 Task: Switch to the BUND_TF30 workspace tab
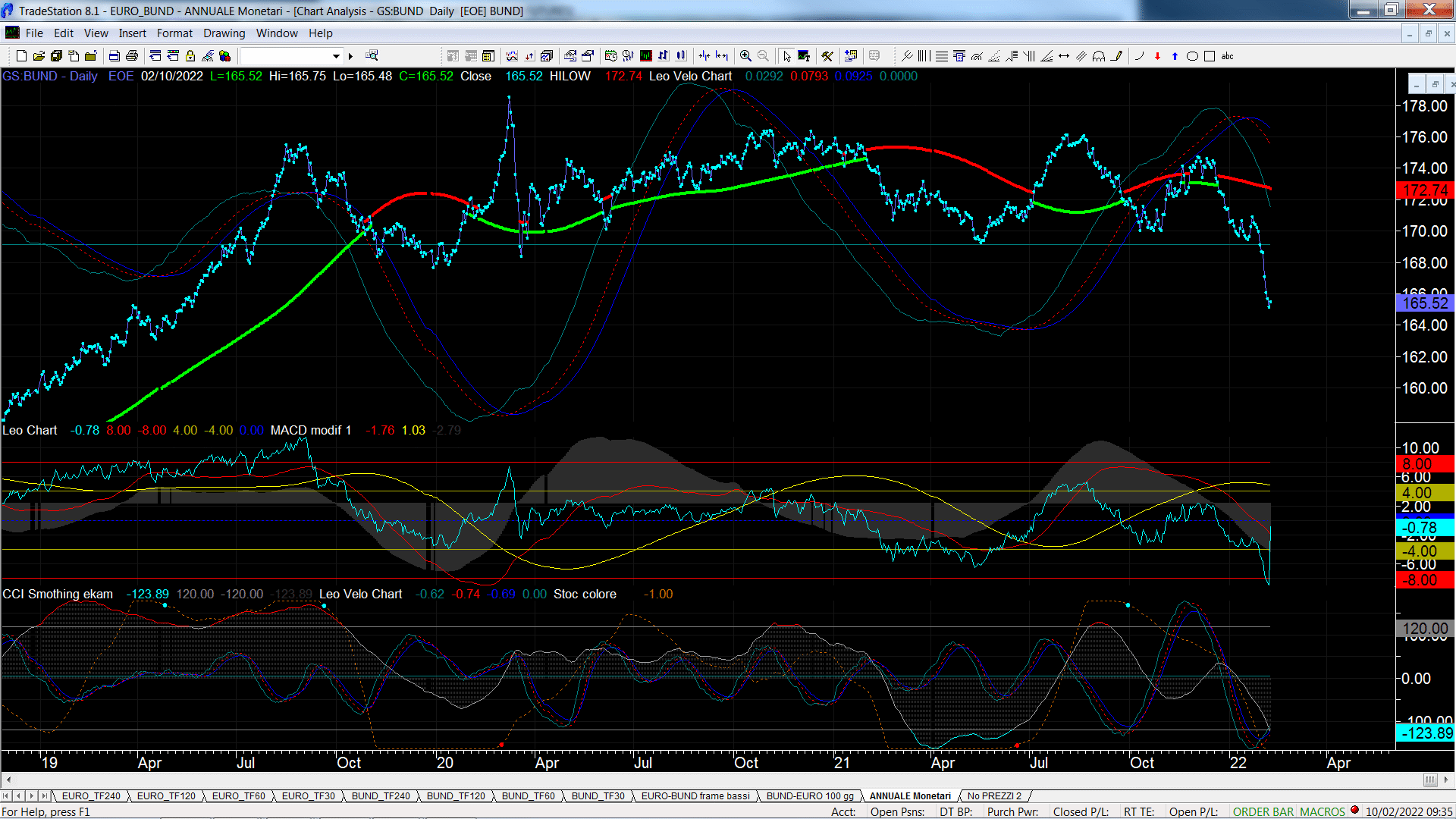598,796
